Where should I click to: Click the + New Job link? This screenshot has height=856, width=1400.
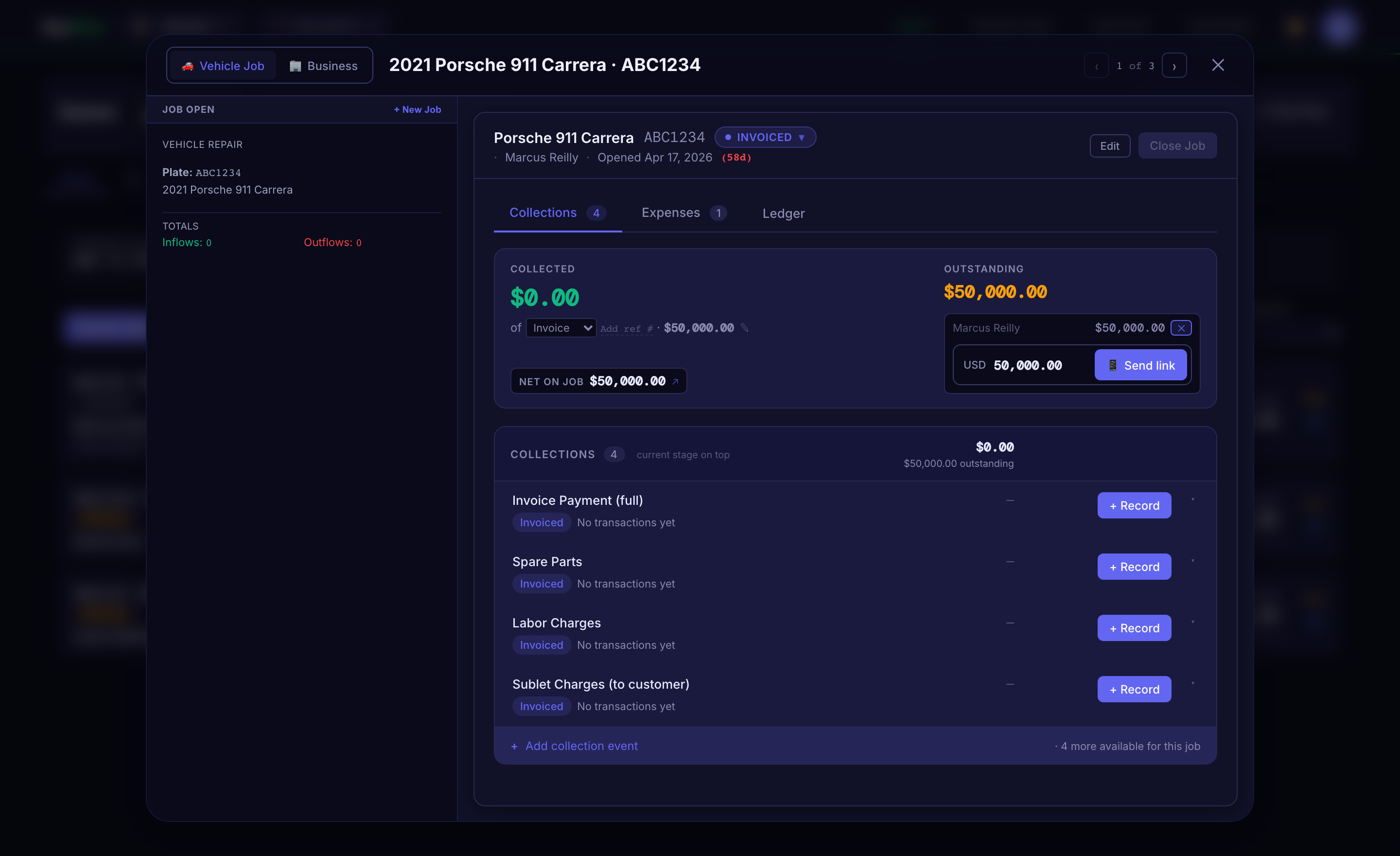tap(417, 110)
